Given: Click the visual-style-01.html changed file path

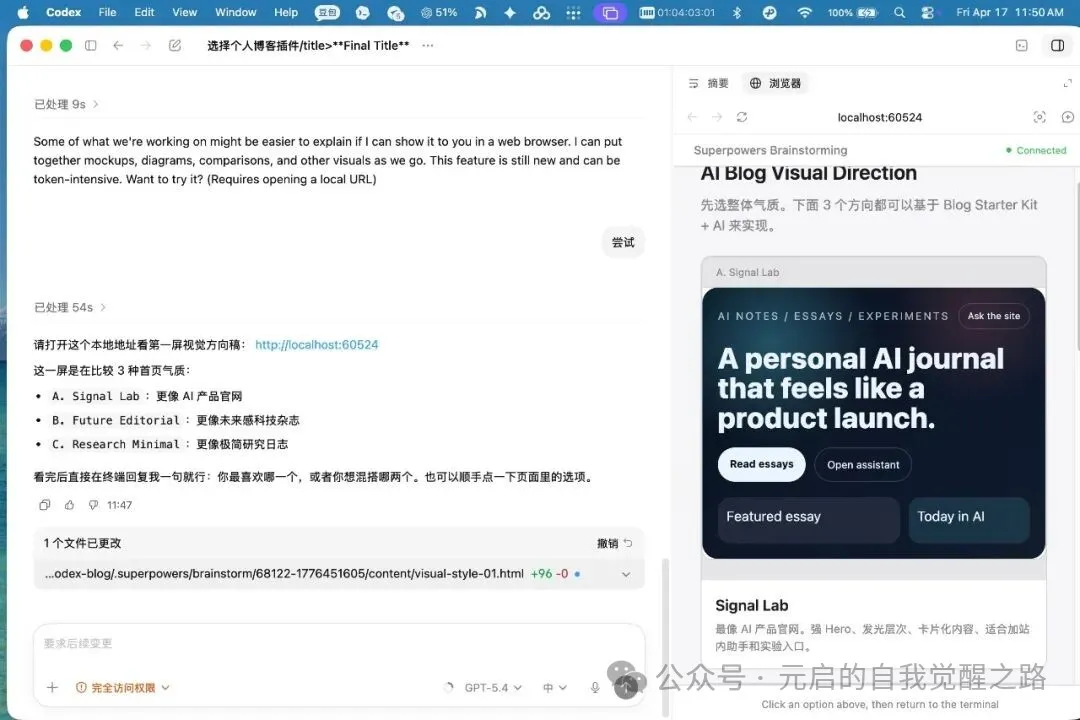Looking at the screenshot, I should [x=284, y=573].
